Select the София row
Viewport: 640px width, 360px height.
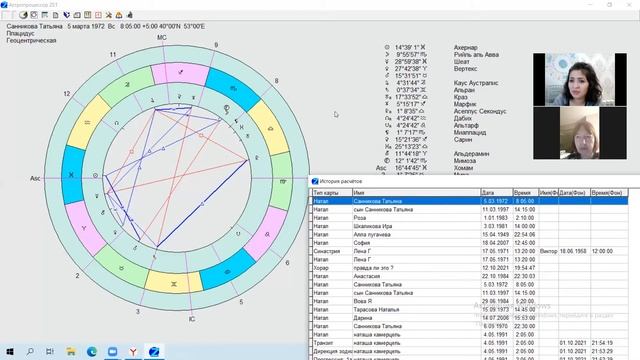[470, 243]
